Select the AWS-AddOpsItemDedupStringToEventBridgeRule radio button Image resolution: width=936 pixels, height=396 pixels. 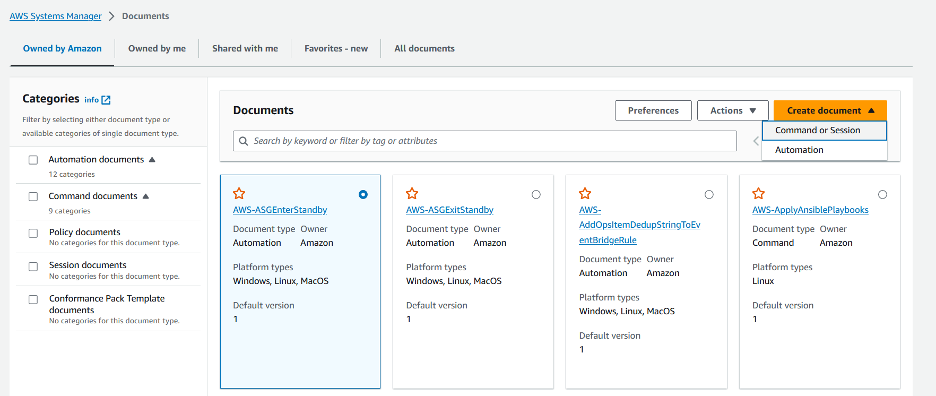(709, 195)
